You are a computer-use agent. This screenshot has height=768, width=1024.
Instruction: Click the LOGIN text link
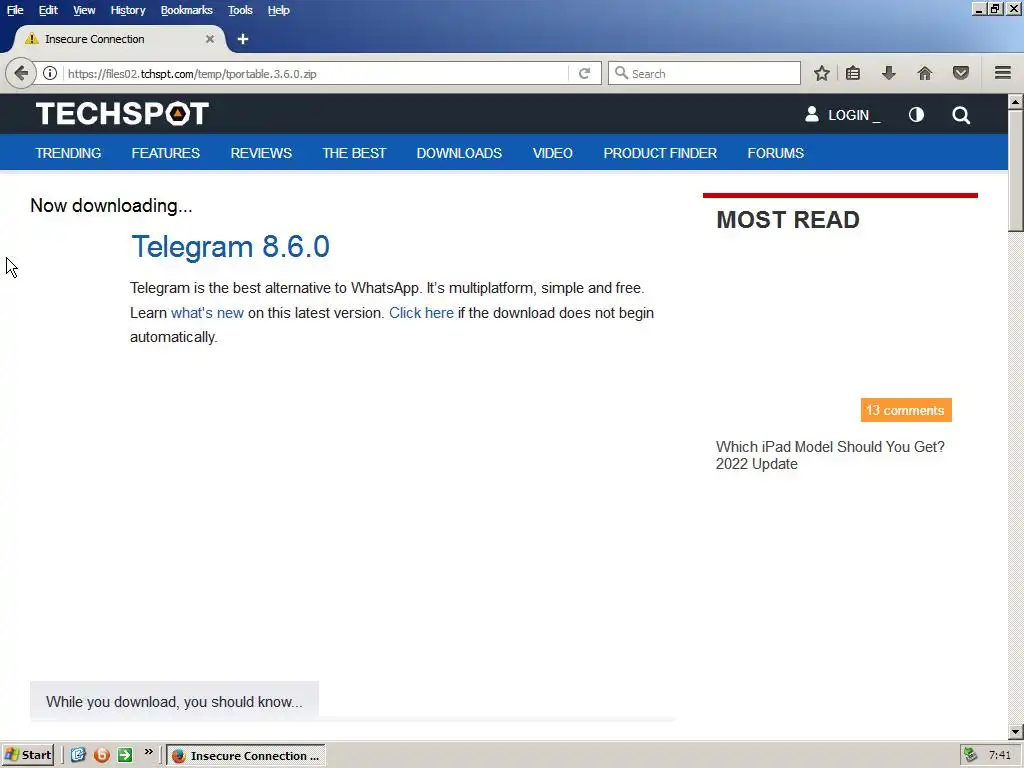849,116
